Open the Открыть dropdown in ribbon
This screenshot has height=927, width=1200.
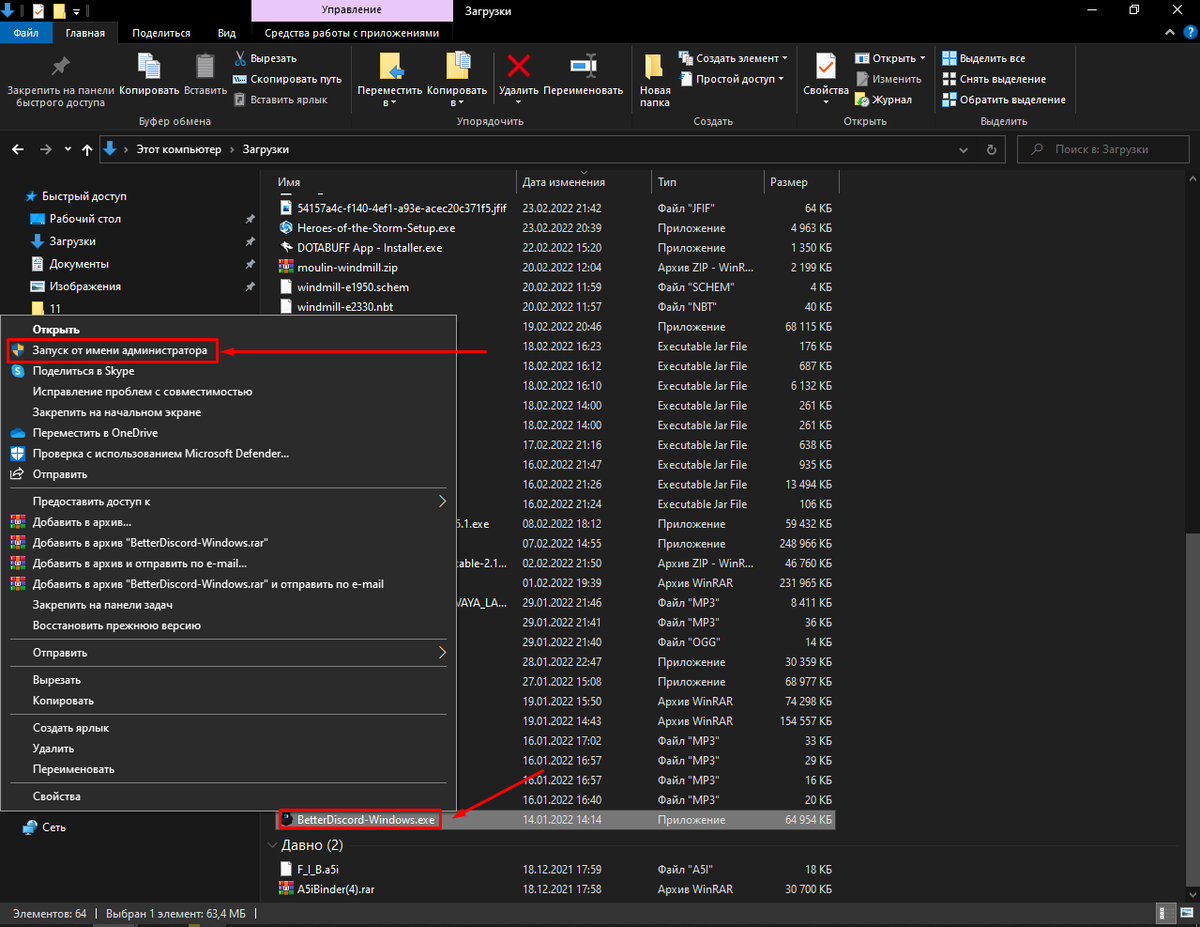pyautogui.click(x=890, y=58)
